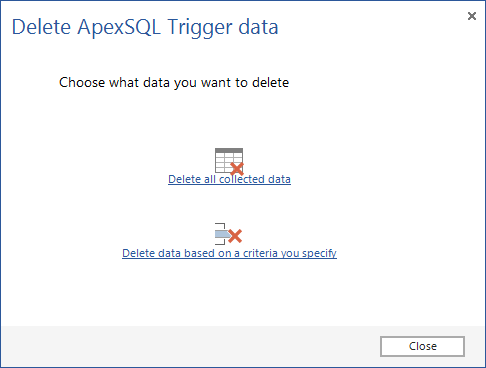Click 'Choose what data you want to delete' text
This screenshot has height=368, width=486.
174,83
